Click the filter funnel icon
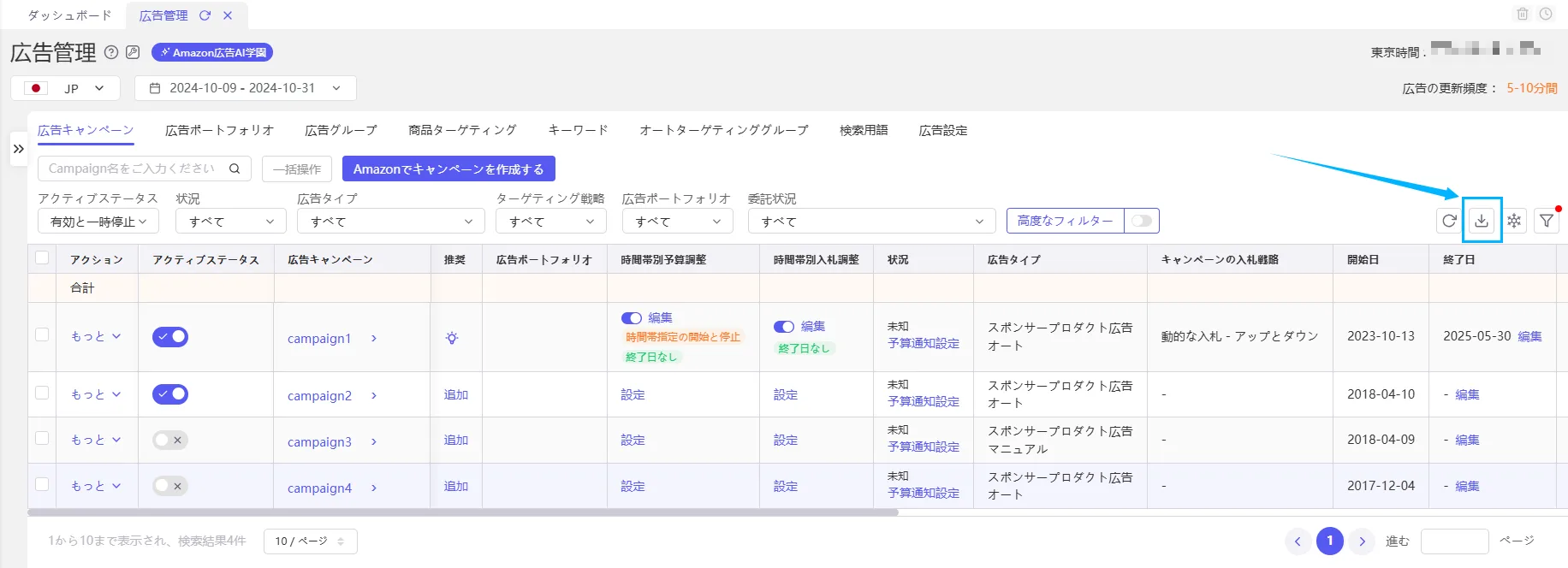The height and width of the screenshot is (568, 1568). click(x=1547, y=221)
